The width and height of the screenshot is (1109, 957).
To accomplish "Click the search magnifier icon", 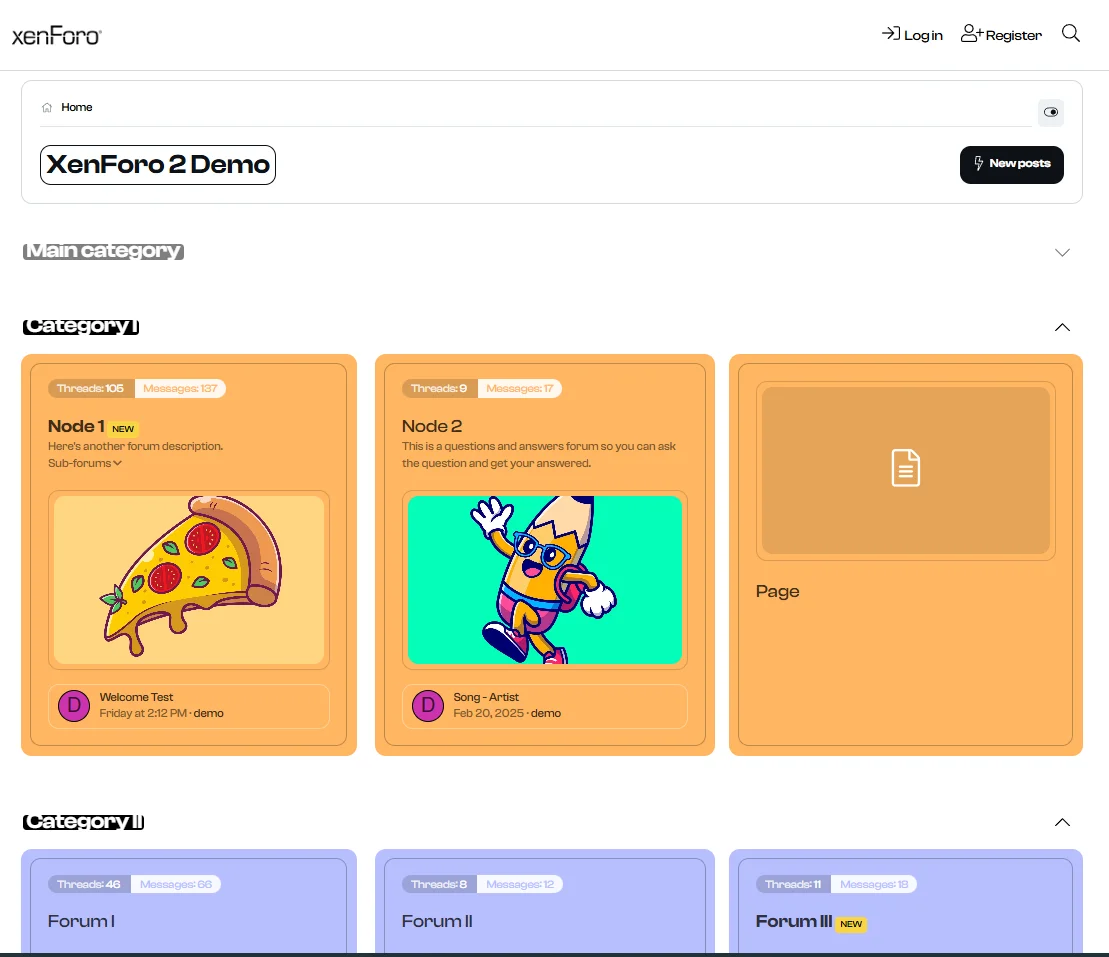I will click(1070, 34).
